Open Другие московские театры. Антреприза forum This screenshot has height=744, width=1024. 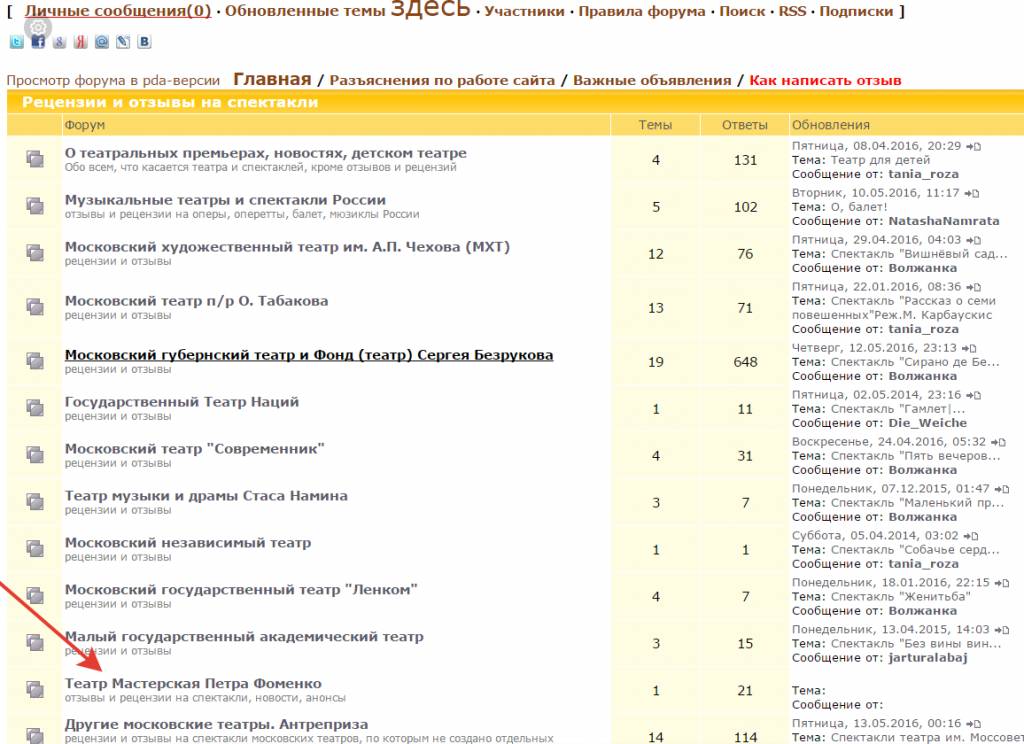pyautogui.click(x=216, y=724)
